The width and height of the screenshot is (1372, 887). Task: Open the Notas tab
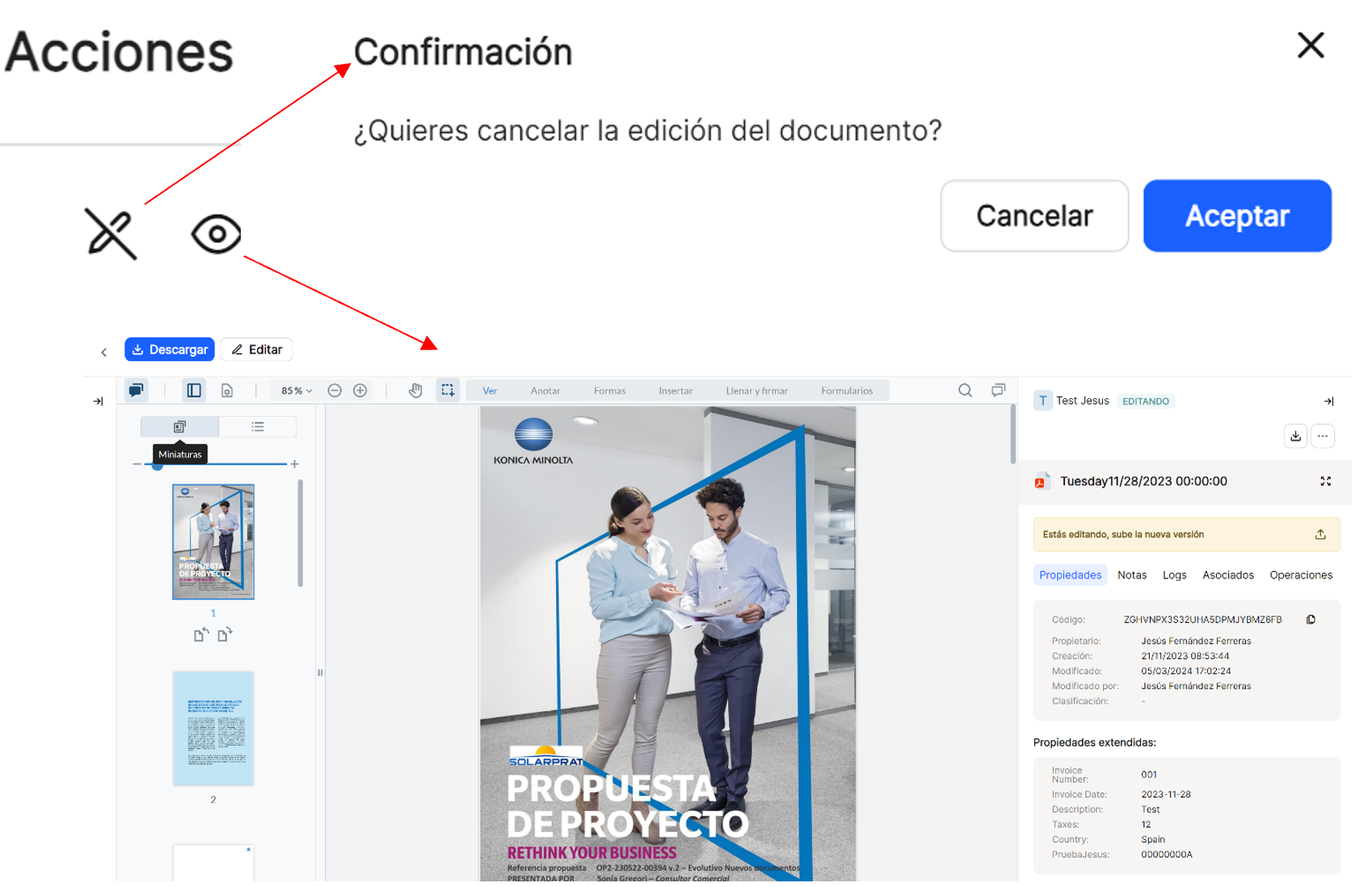pyautogui.click(x=1131, y=575)
